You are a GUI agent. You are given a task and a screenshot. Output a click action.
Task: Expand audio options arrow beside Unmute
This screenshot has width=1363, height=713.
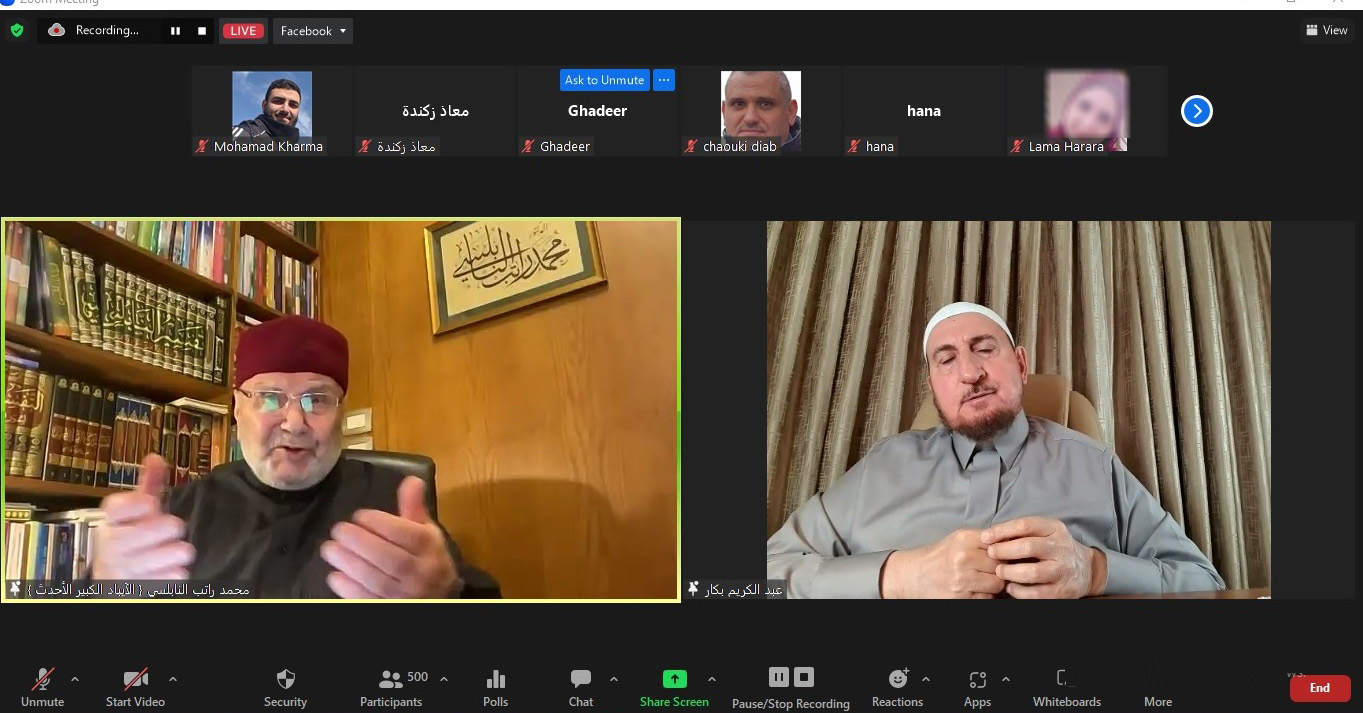pos(75,679)
